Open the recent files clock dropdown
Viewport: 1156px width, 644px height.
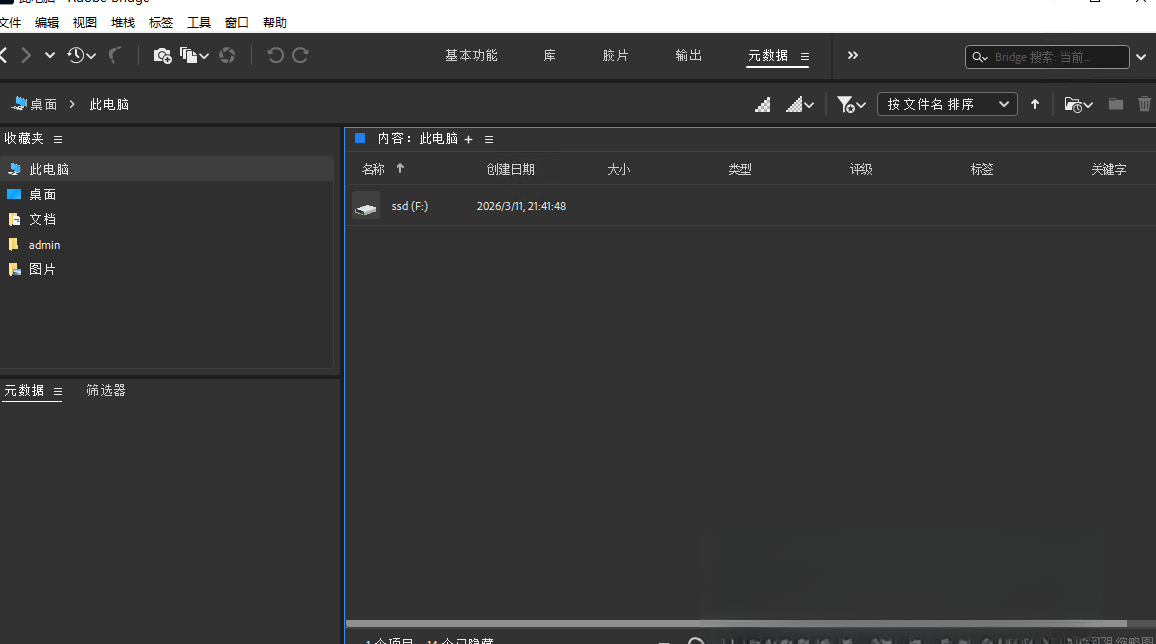point(81,55)
